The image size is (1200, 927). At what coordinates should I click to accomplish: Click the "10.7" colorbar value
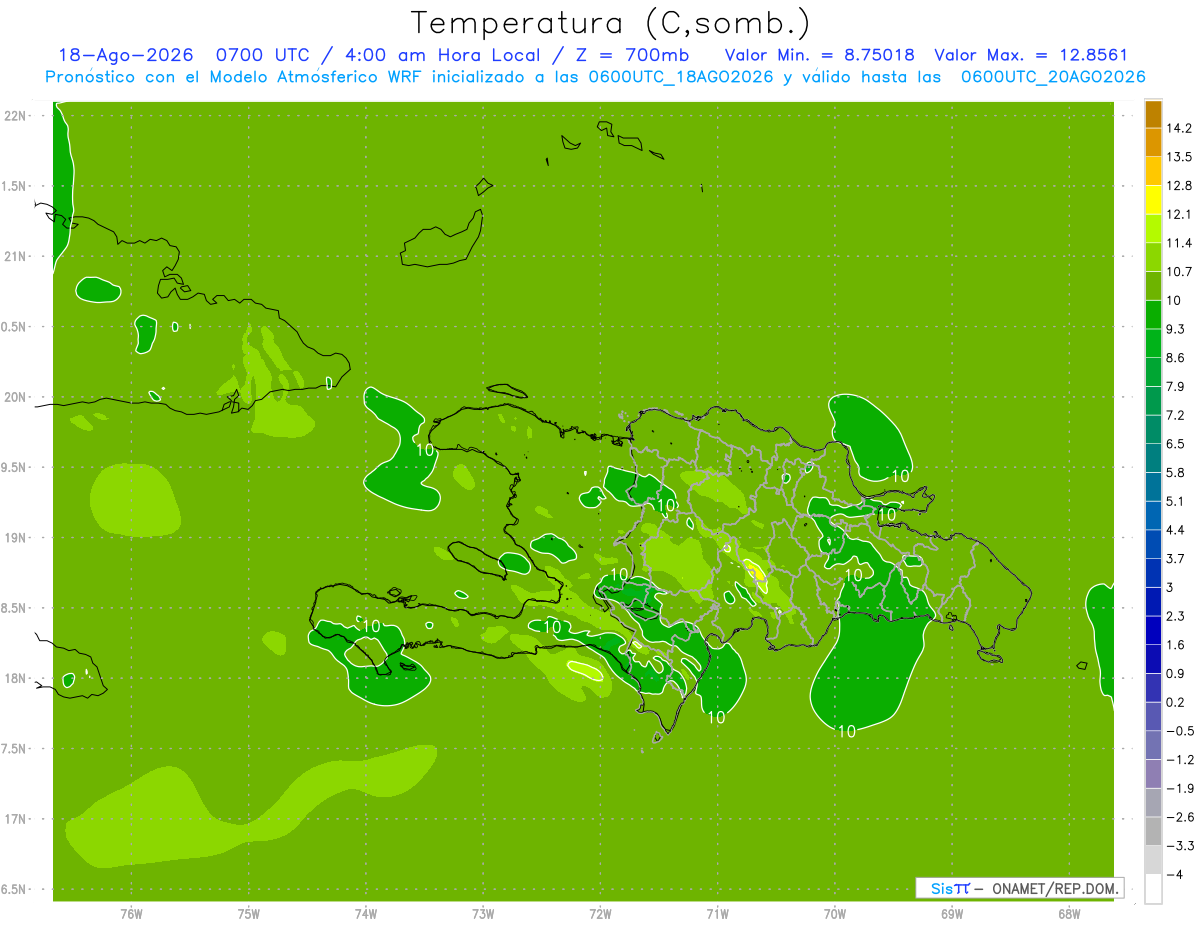pyautogui.click(x=1180, y=272)
